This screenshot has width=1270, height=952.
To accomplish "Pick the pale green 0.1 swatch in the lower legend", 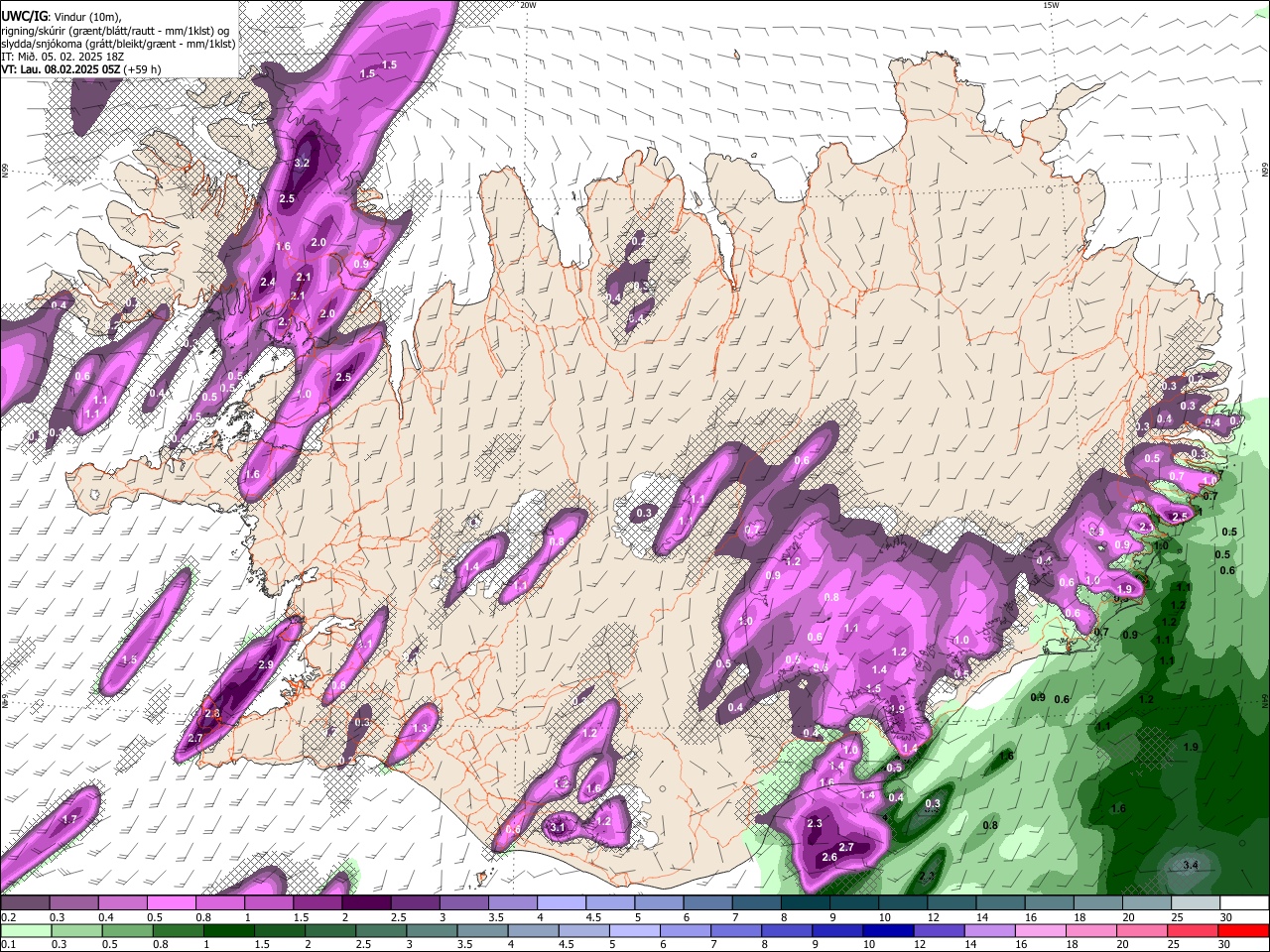I will click(25, 931).
